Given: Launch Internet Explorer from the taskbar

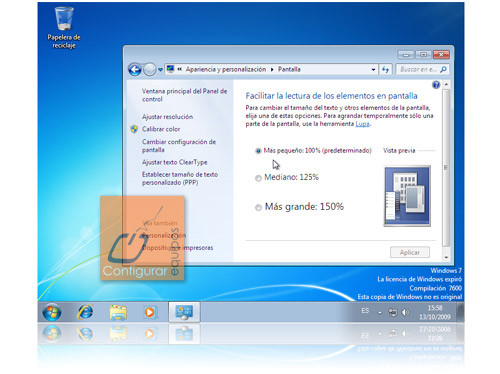Looking at the screenshot, I should (x=86, y=312).
